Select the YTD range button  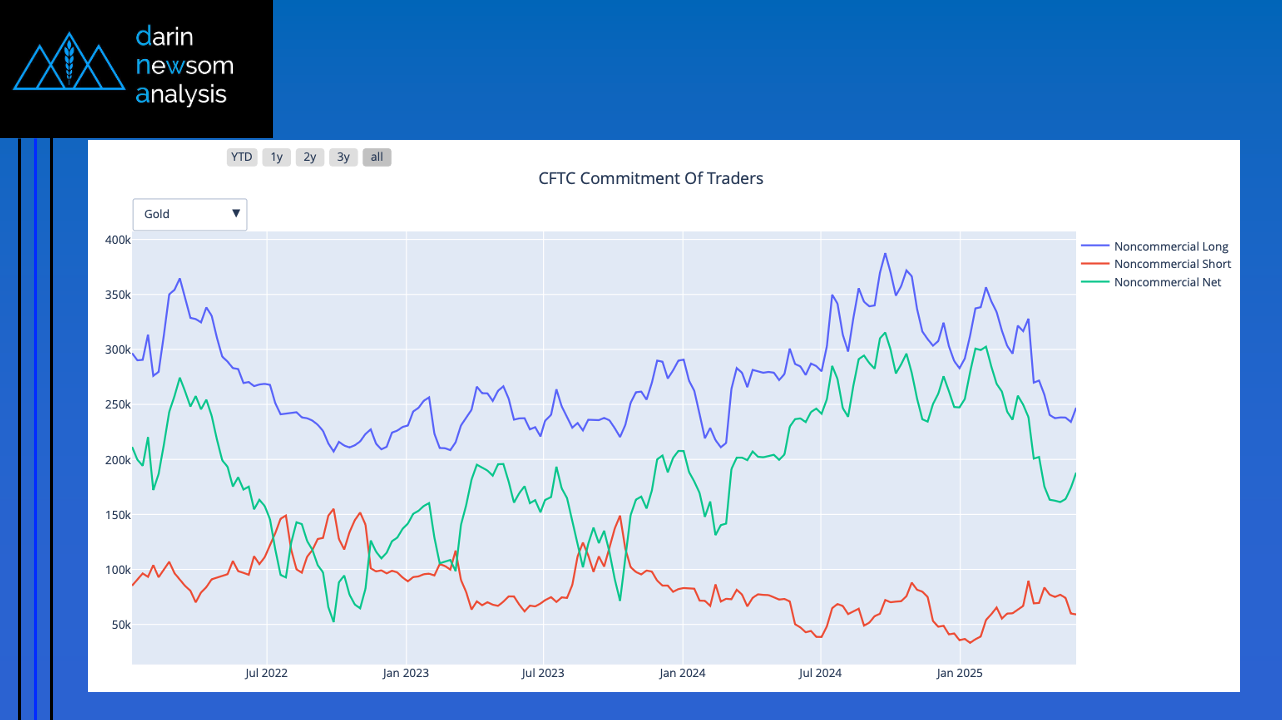click(x=241, y=157)
